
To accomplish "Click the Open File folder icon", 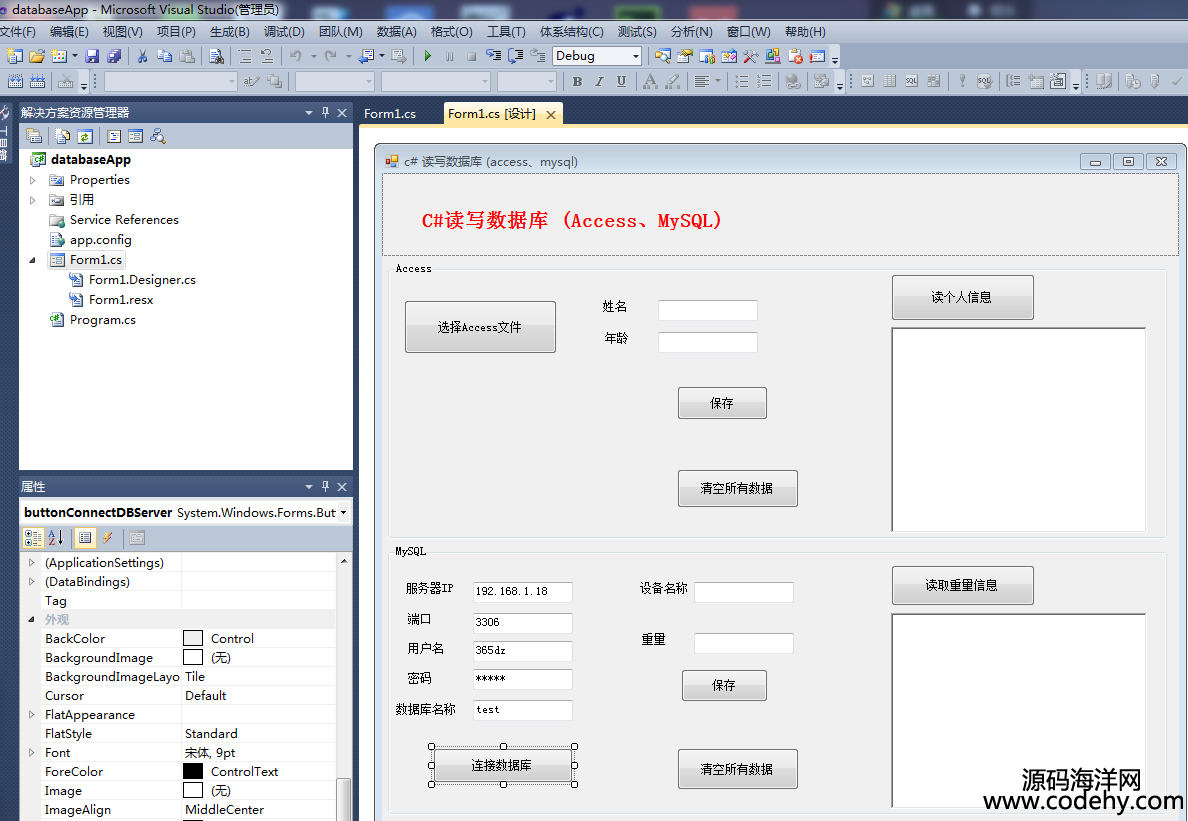I will [x=36, y=55].
